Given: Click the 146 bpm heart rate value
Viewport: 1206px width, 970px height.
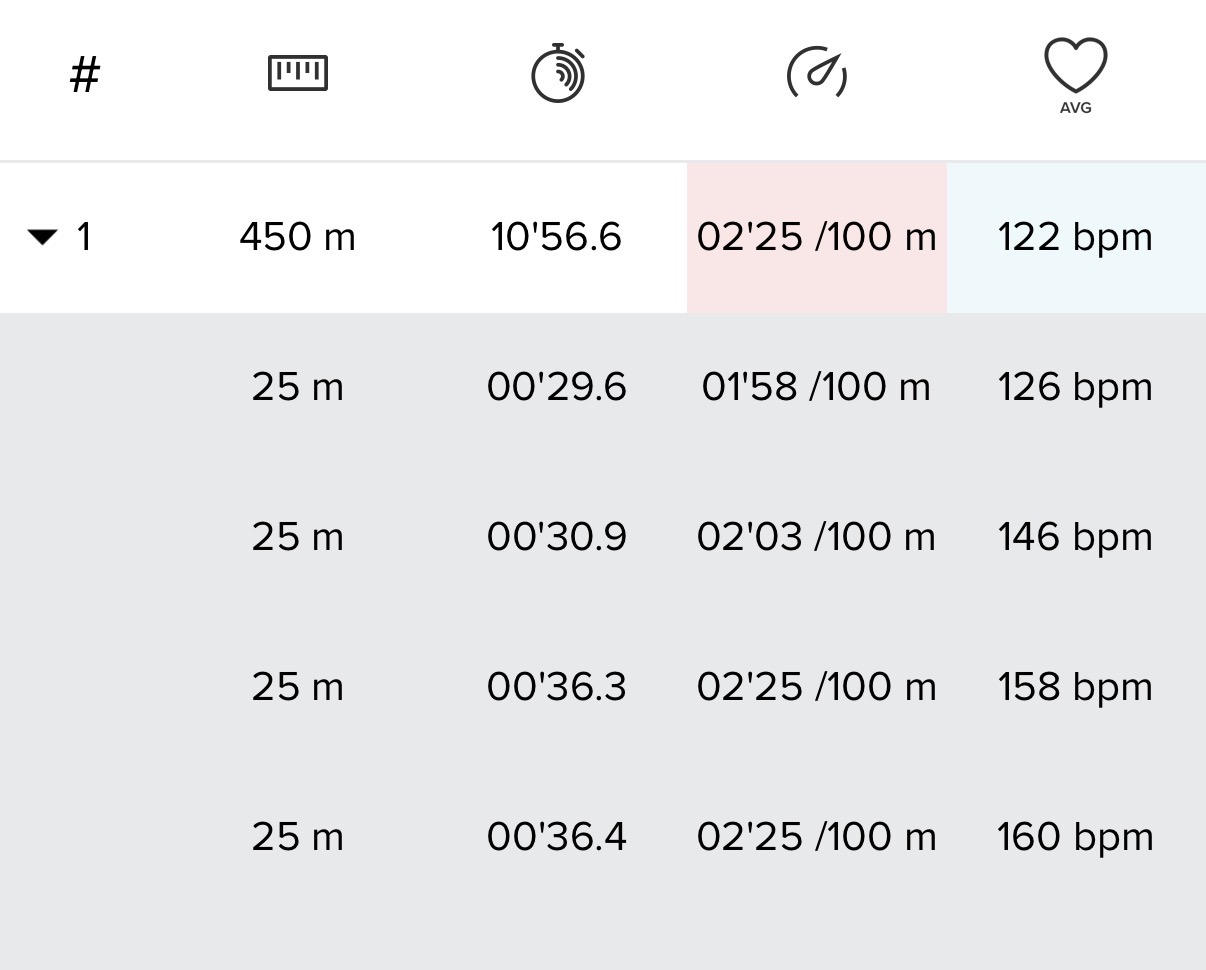Looking at the screenshot, I should click(1075, 537).
